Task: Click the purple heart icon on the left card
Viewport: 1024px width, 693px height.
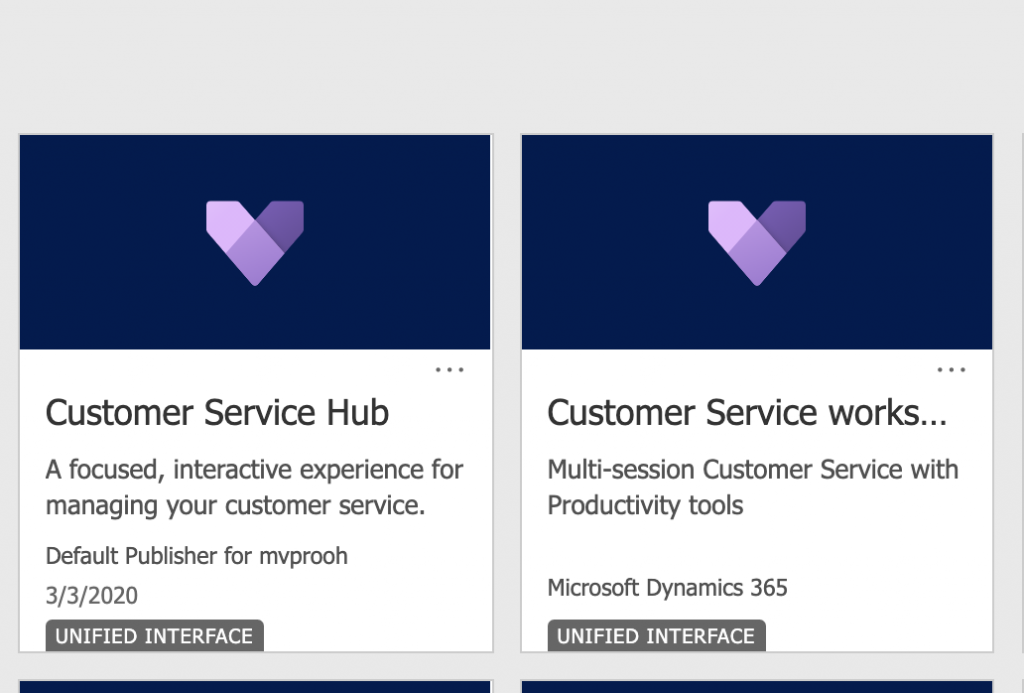Action: 254,240
